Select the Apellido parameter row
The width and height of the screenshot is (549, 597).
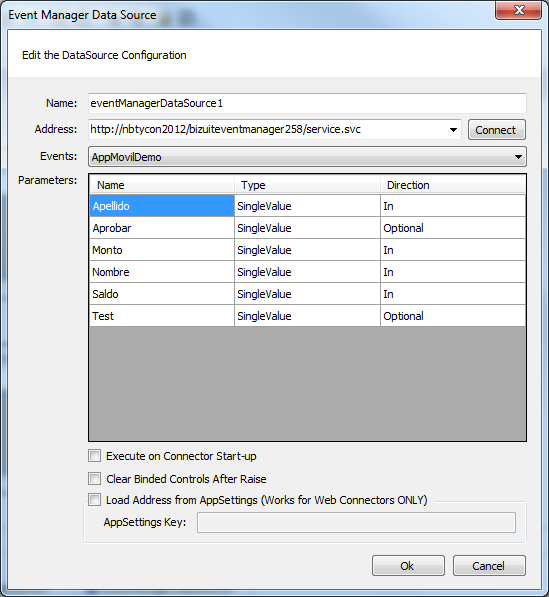pyautogui.click(x=307, y=206)
